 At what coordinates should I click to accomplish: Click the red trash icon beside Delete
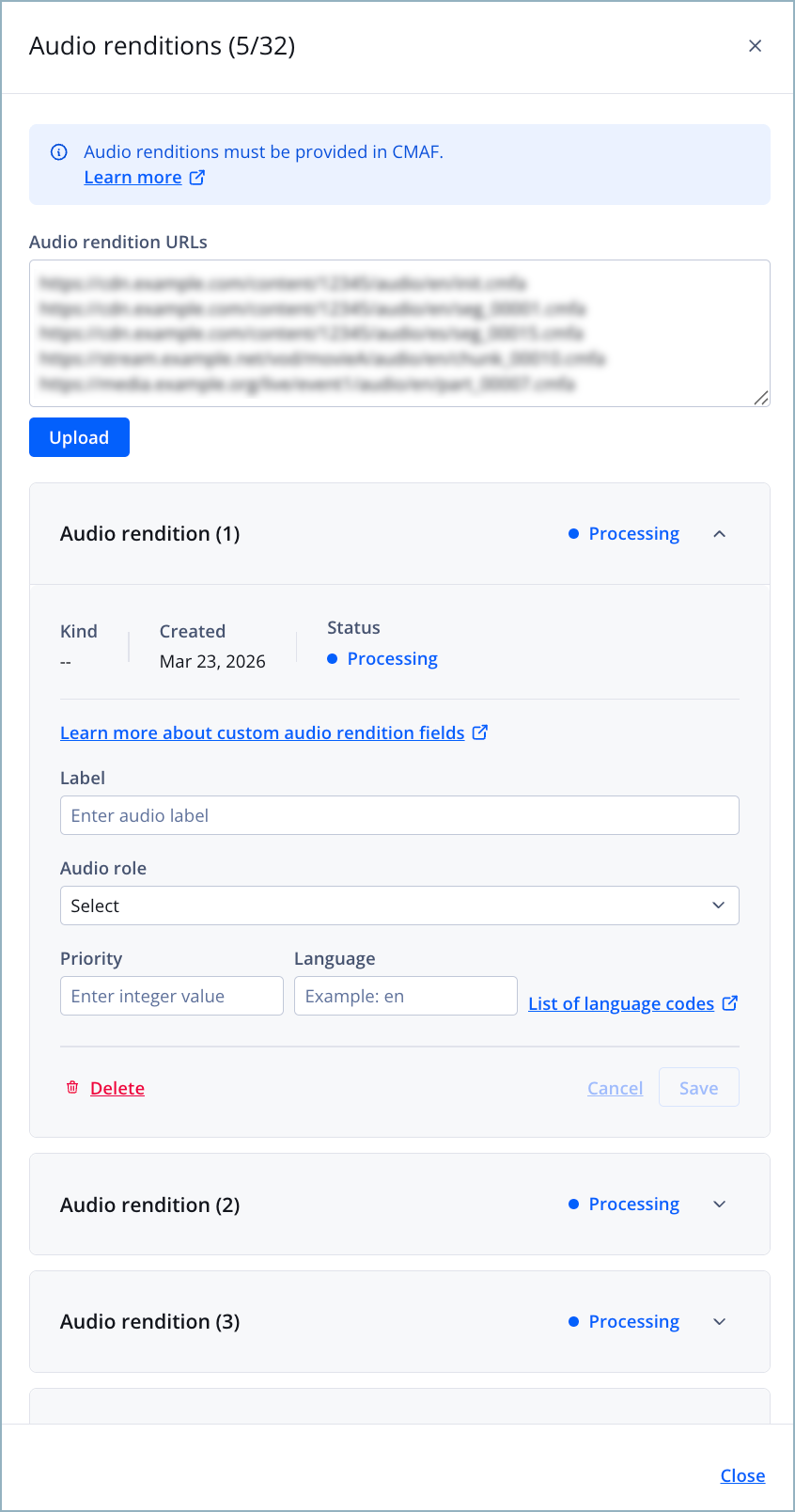(x=72, y=1088)
